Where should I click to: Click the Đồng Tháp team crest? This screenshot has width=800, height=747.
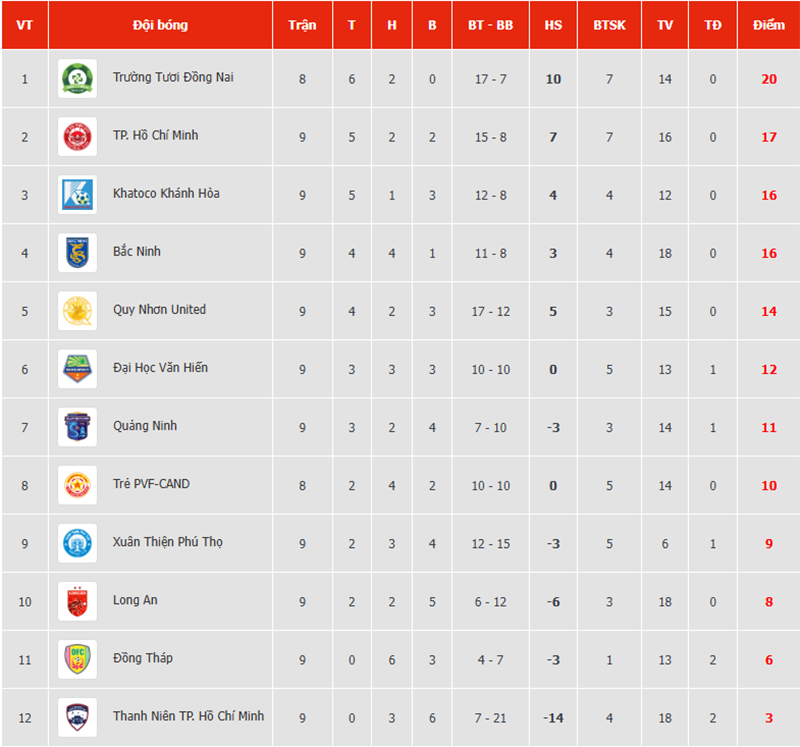tap(77, 659)
